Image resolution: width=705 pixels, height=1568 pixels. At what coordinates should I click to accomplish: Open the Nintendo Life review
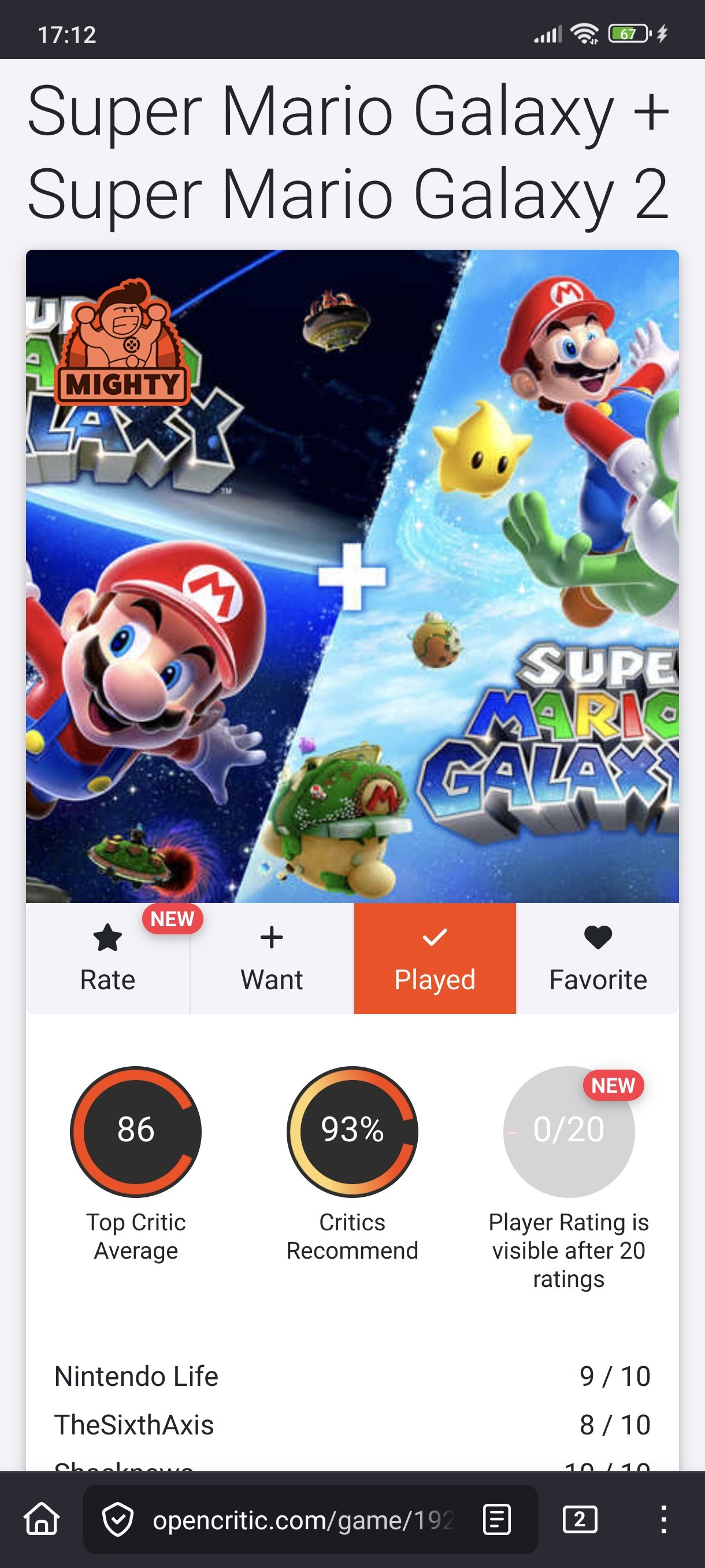[352, 1377]
